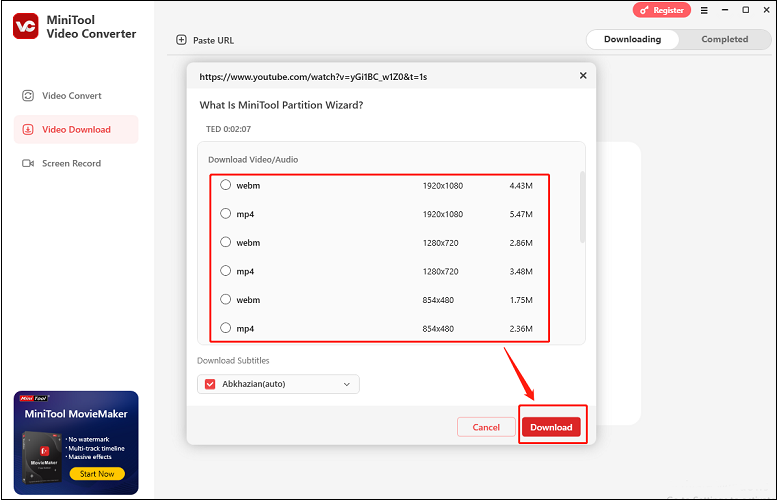The width and height of the screenshot is (777, 500).
Task: Click the format list scrollbar
Action: (x=582, y=207)
